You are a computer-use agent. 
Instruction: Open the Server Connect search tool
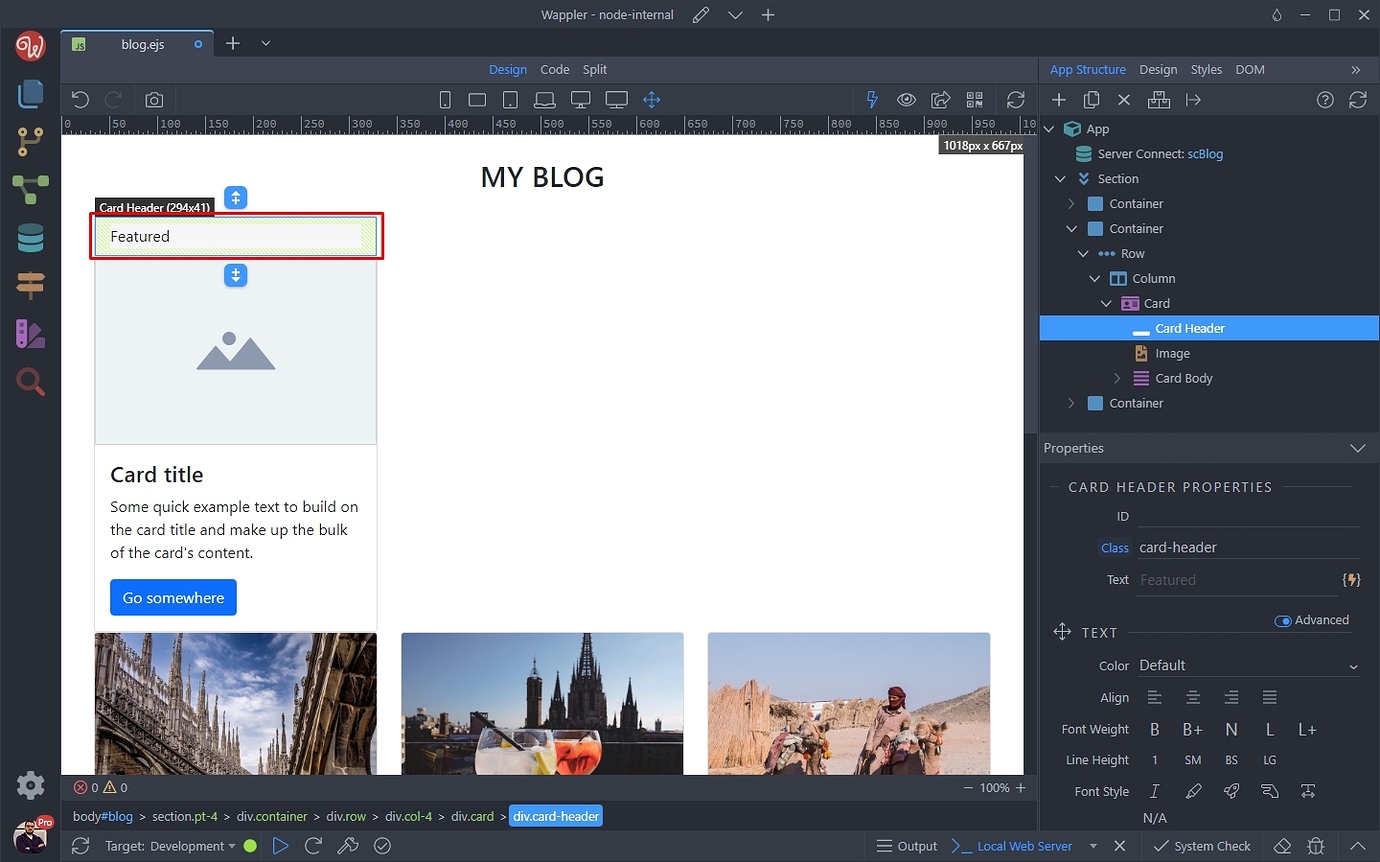tap(30, 382)
